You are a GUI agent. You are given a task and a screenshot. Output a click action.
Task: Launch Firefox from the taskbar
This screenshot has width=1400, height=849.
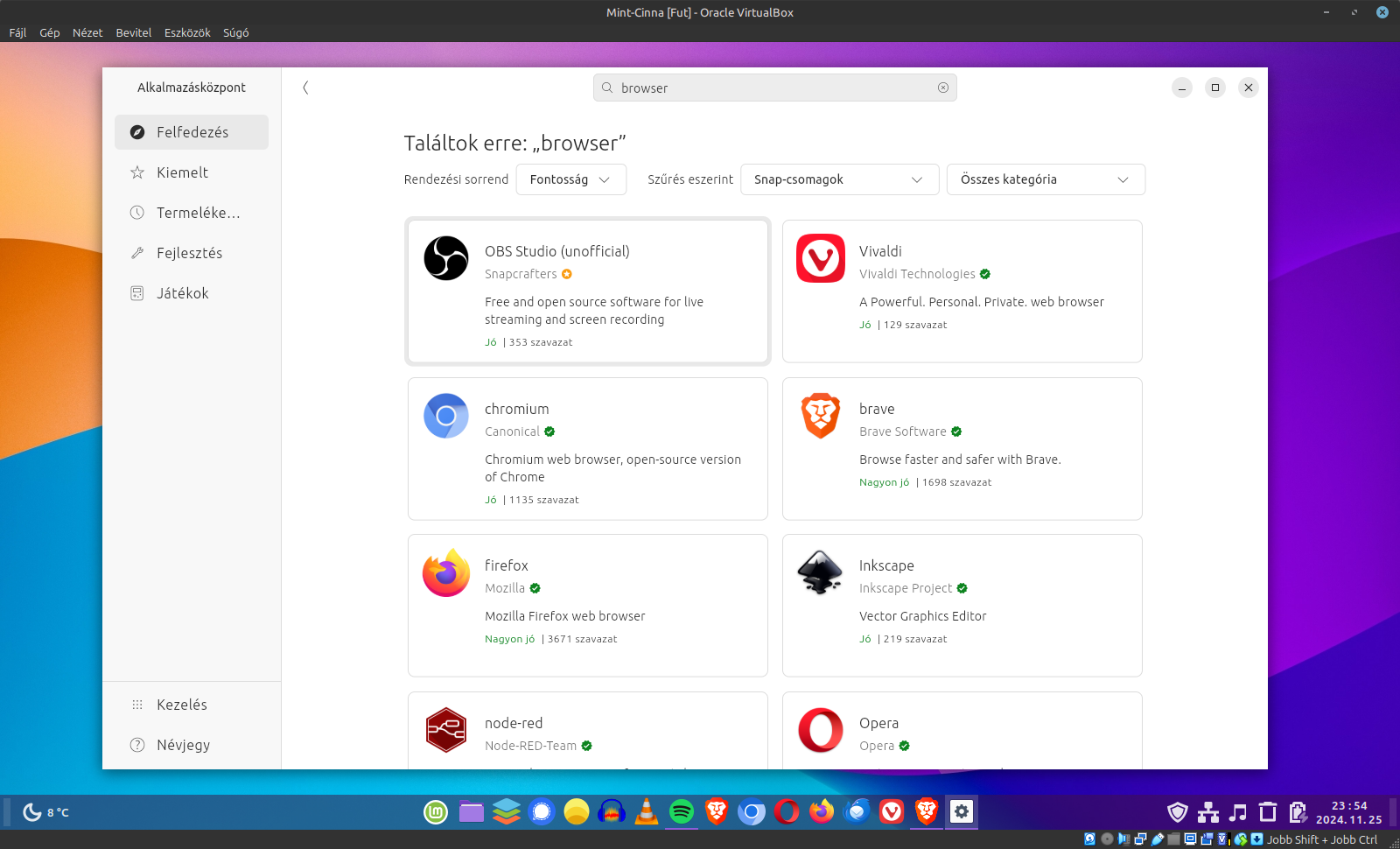822,812
